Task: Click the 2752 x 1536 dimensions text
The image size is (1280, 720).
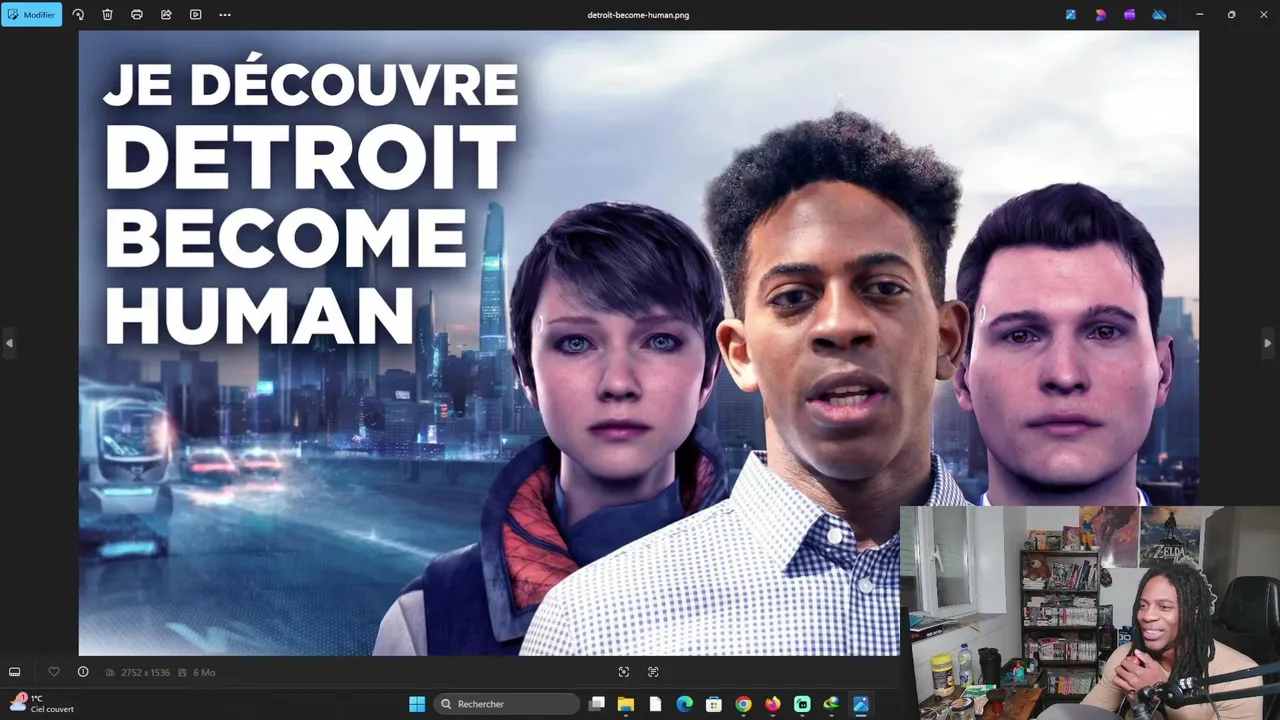Action: 146,673
